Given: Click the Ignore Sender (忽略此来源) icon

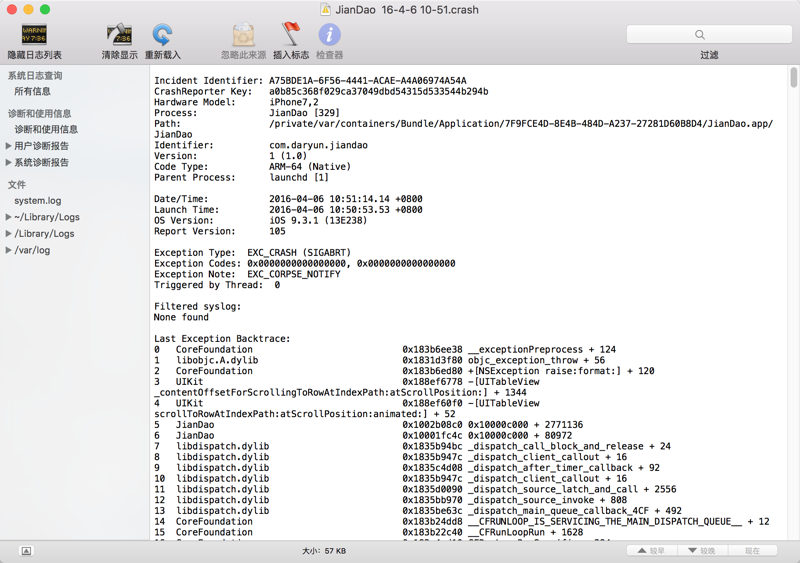Looking at the screenshot, I should point(243,35).
